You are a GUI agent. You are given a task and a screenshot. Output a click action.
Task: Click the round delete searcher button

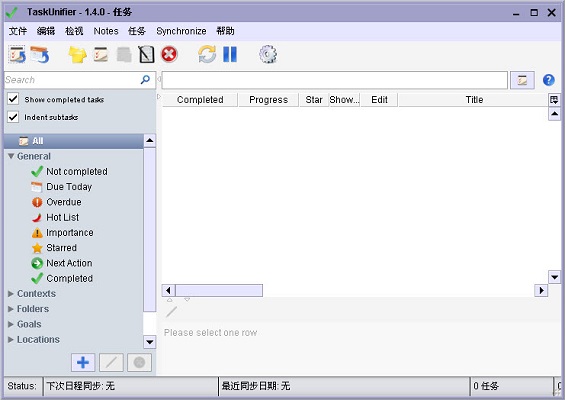click(x=139, y=362)
